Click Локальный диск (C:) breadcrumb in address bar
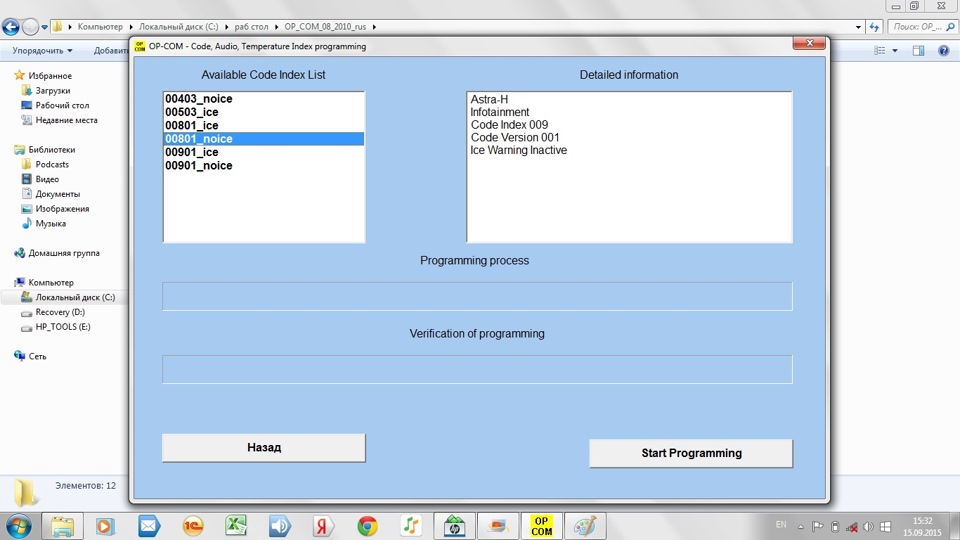Image resolution: width=960 pixels, height=540 pixels. (178, 27)
